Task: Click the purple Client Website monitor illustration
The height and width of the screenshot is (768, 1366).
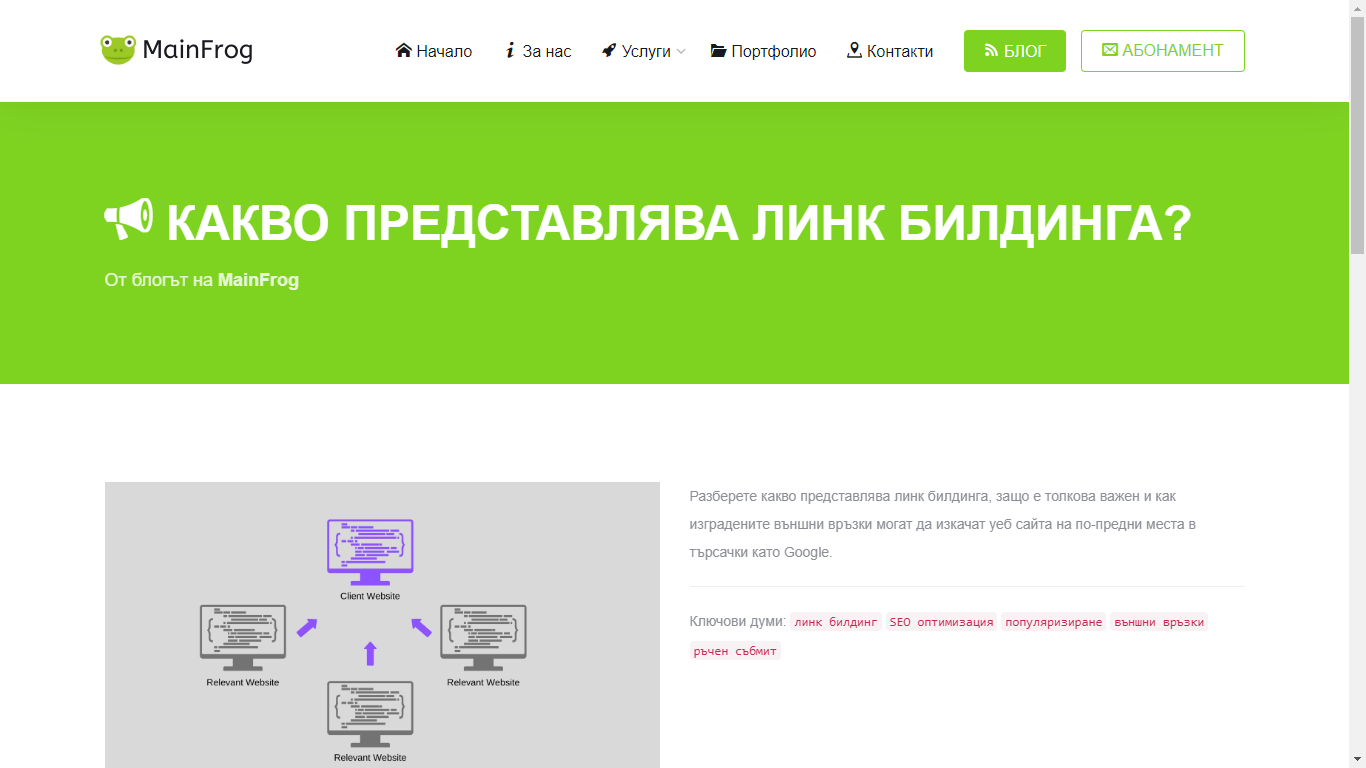Action: 370,552
